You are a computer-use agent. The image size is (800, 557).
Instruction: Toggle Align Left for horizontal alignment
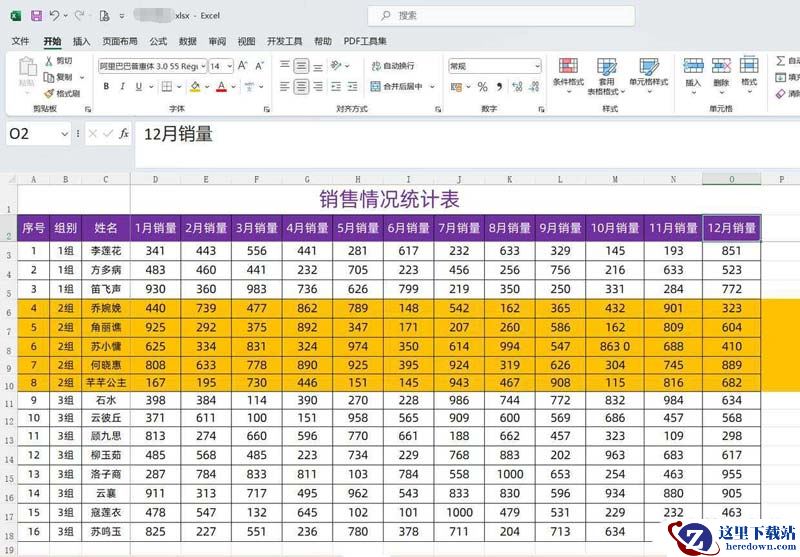[x=285, y=87]
